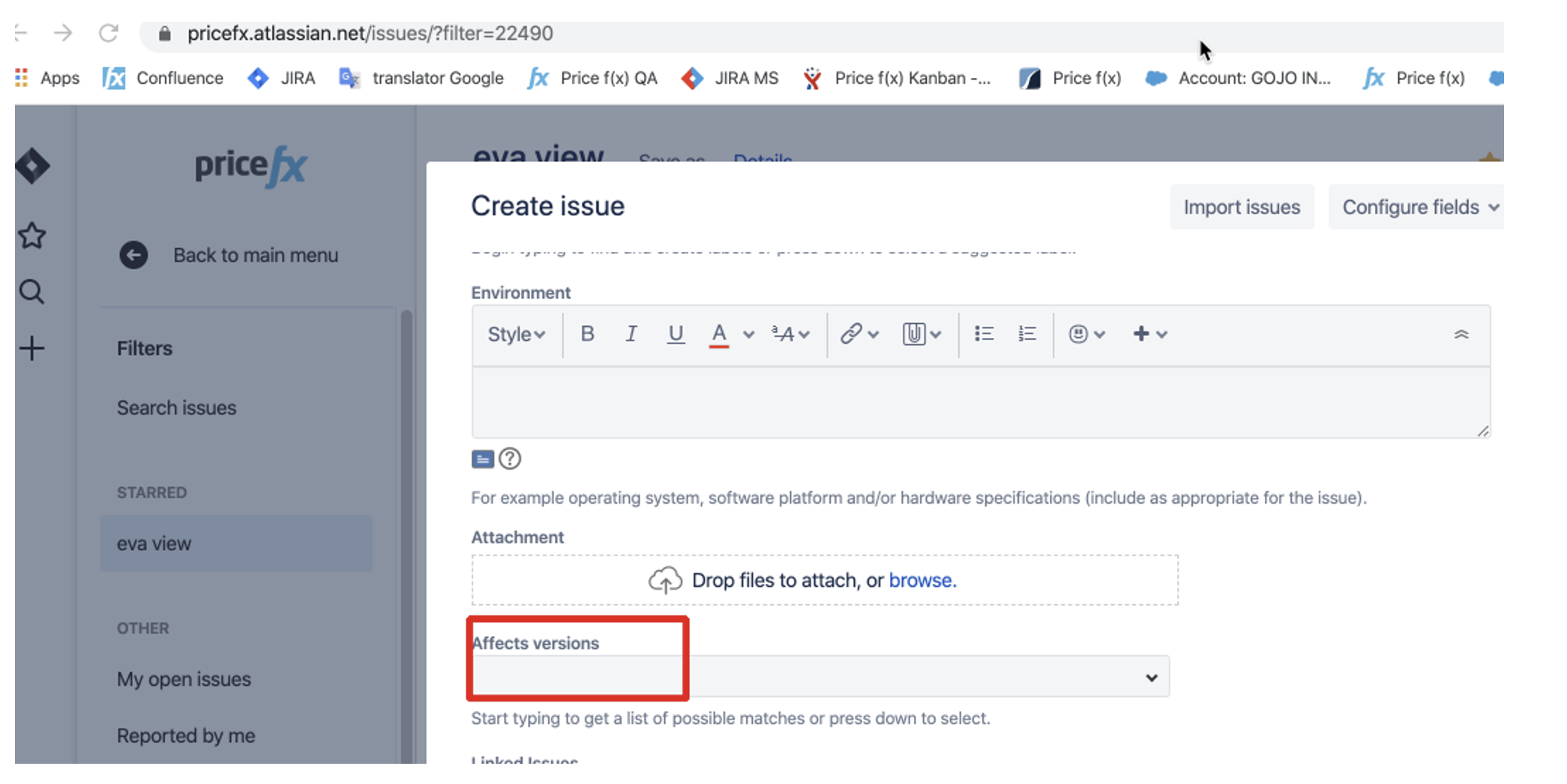Open My open issues filter
Image resolution: width=1567 pixels, height=784 pixels.
184,679
